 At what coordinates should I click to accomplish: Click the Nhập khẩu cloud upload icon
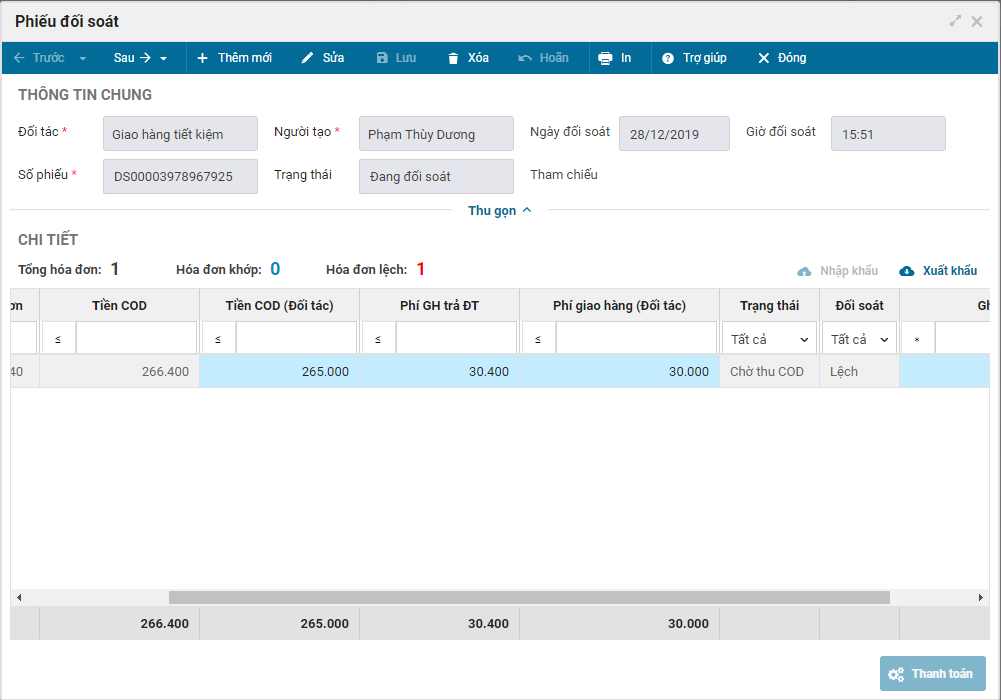pos(804,271)
